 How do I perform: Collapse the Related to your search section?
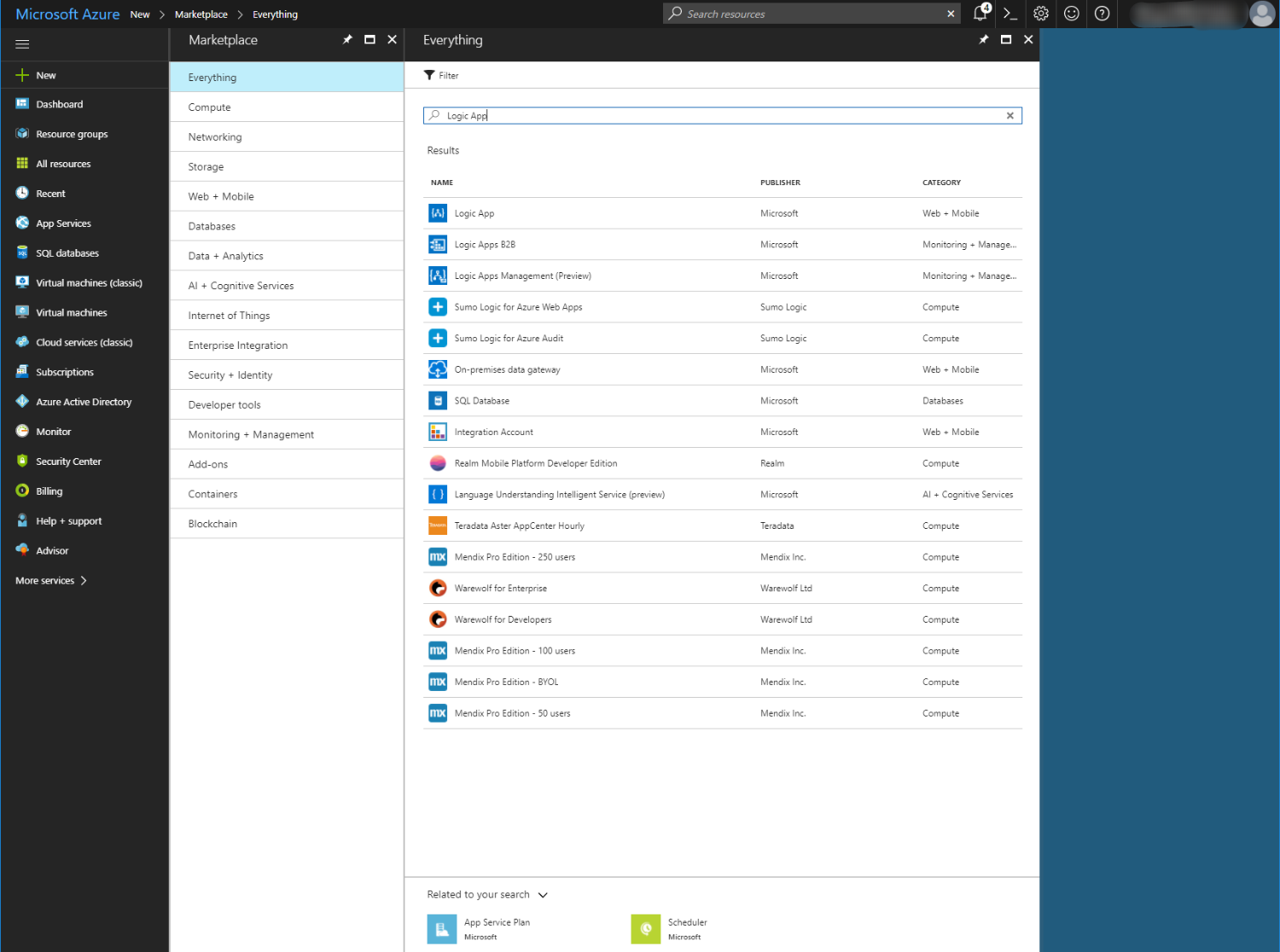tap(543, 895)
